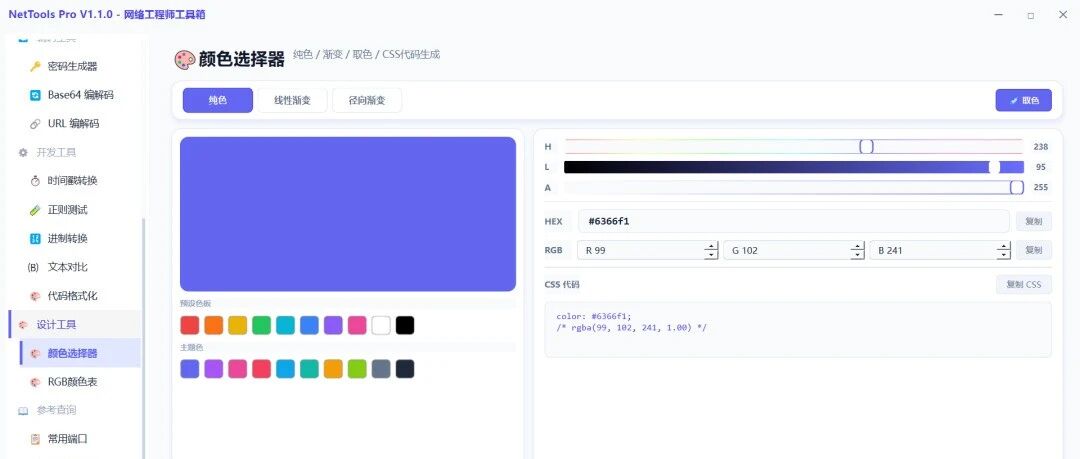Choose the lime green swatch in 主题色
The width and height of the screenshot is (1080, 459).
pyautogui.click(x=357, y=369)
